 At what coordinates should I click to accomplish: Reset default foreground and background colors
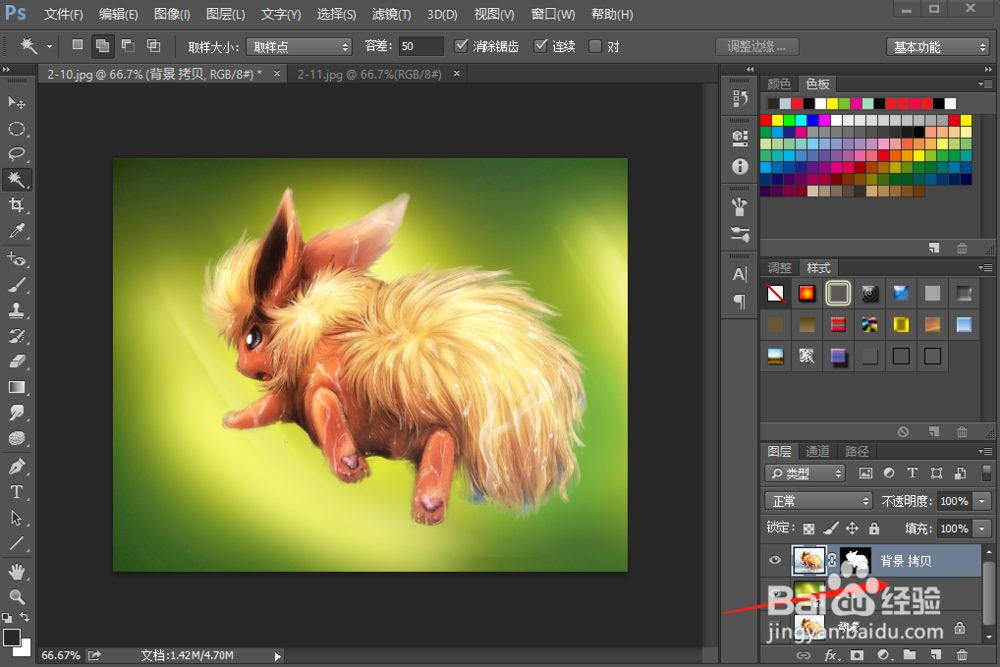[x=7, y=617]
